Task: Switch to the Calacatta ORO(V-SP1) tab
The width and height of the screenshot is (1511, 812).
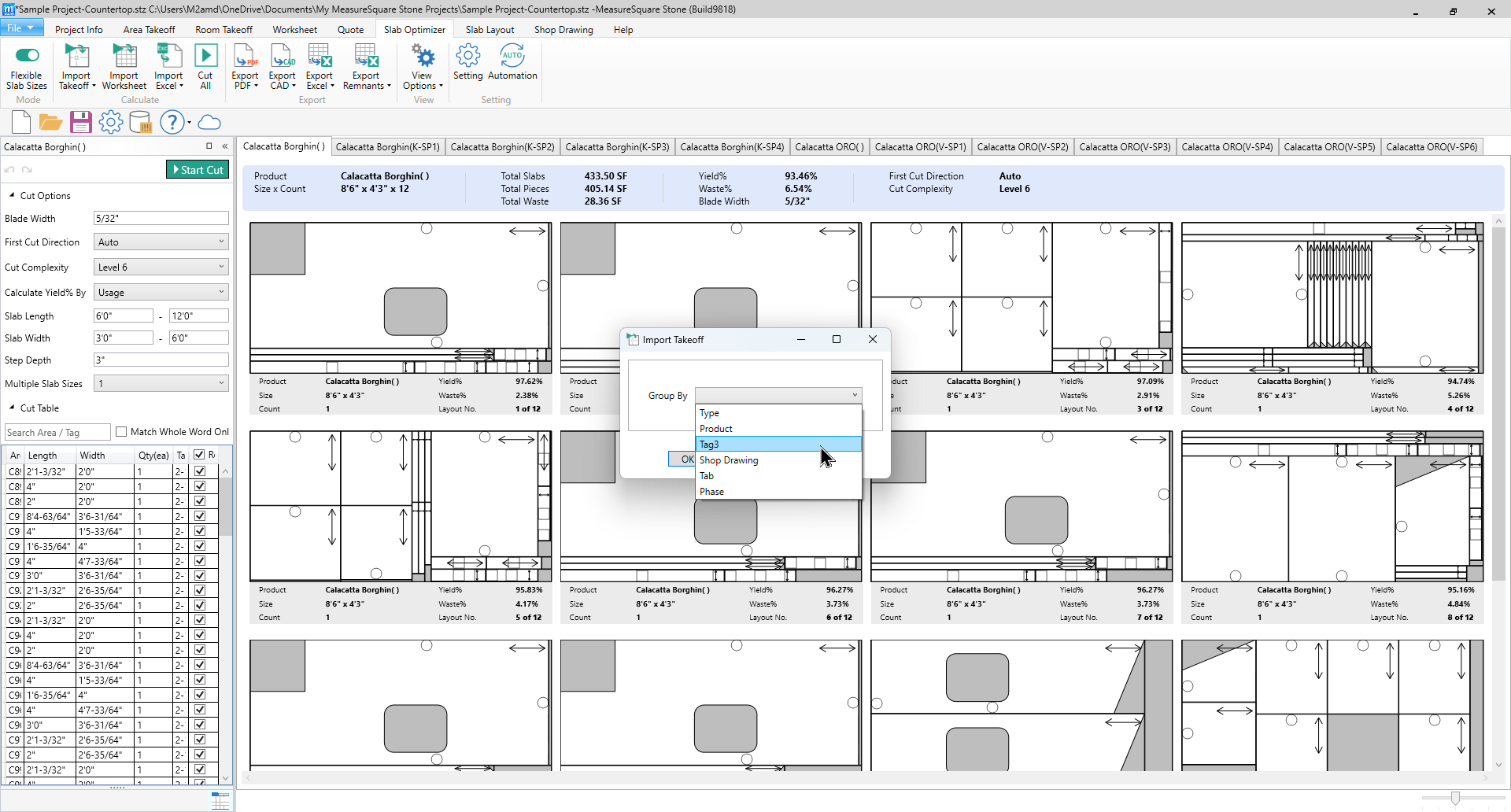Action: pos(920,147)
